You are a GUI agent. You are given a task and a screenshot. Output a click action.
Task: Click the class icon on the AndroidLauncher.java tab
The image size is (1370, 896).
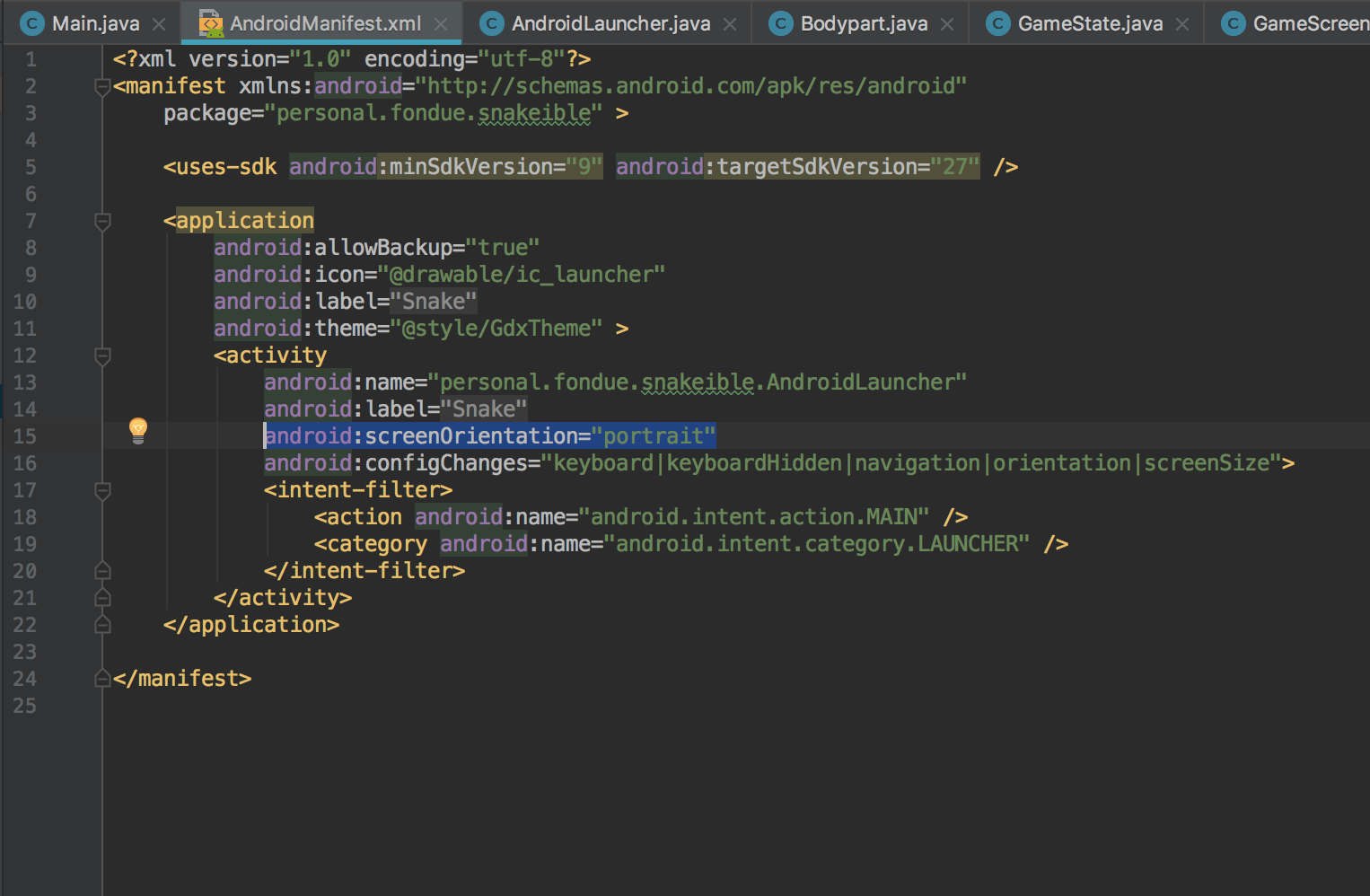[491, 23]
